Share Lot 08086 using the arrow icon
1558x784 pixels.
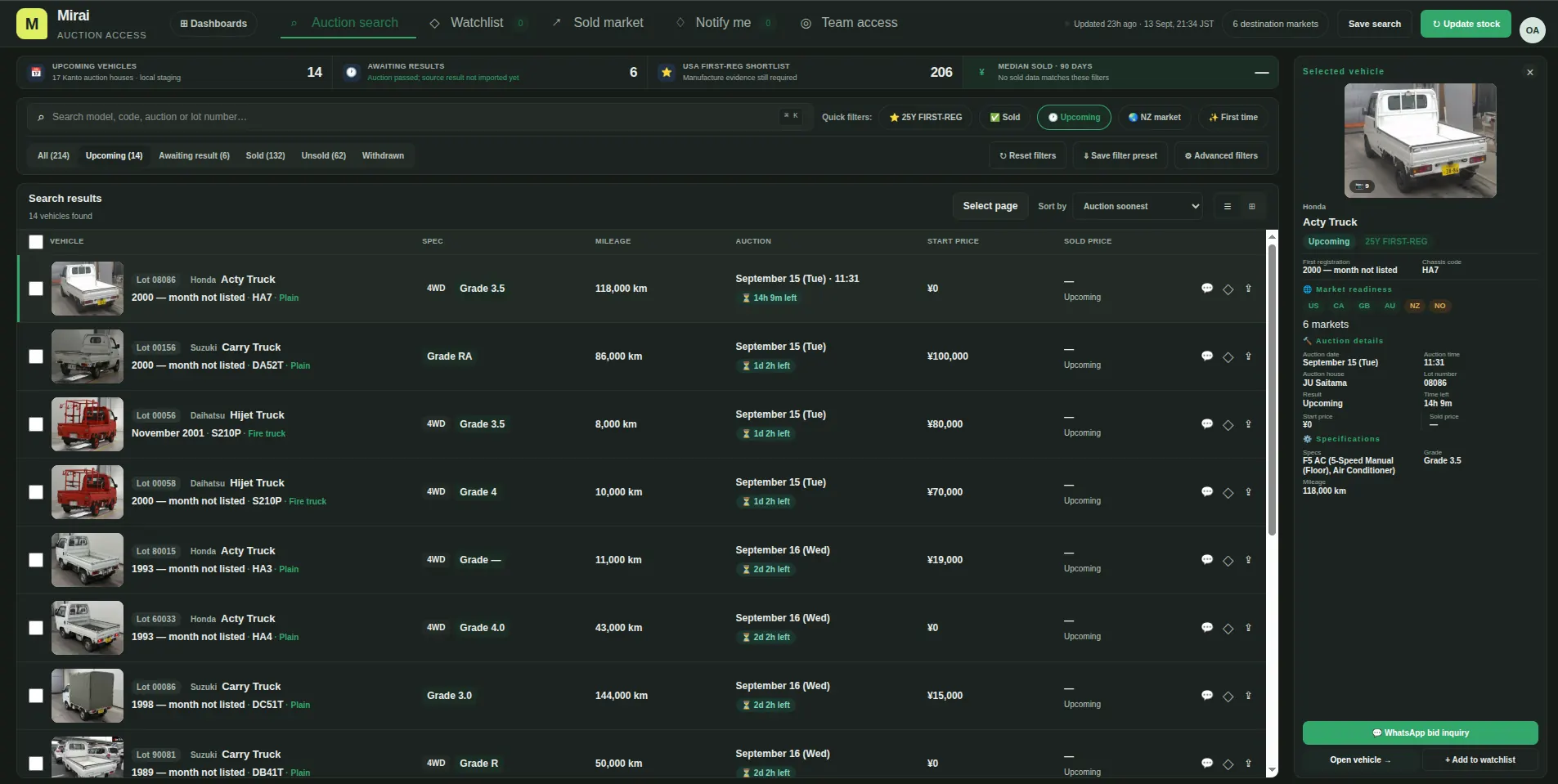[x=1248, y=289]
